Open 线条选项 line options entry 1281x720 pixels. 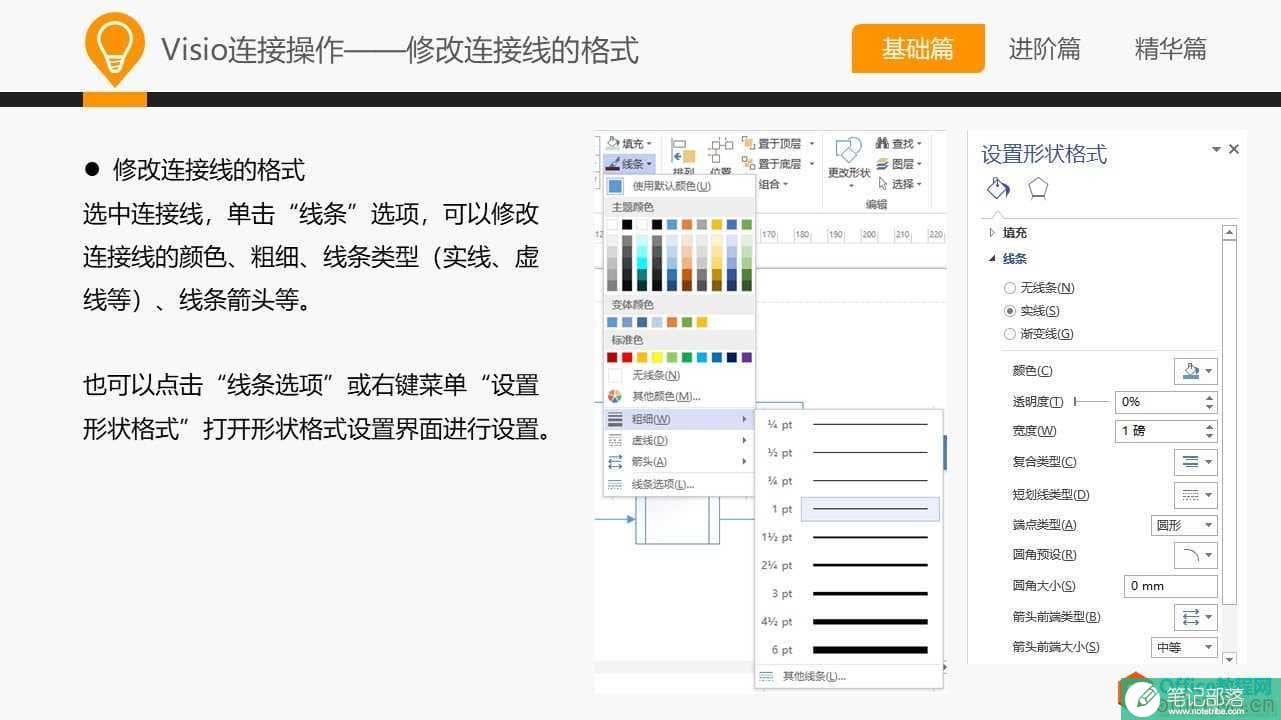(x=678, y=484)
